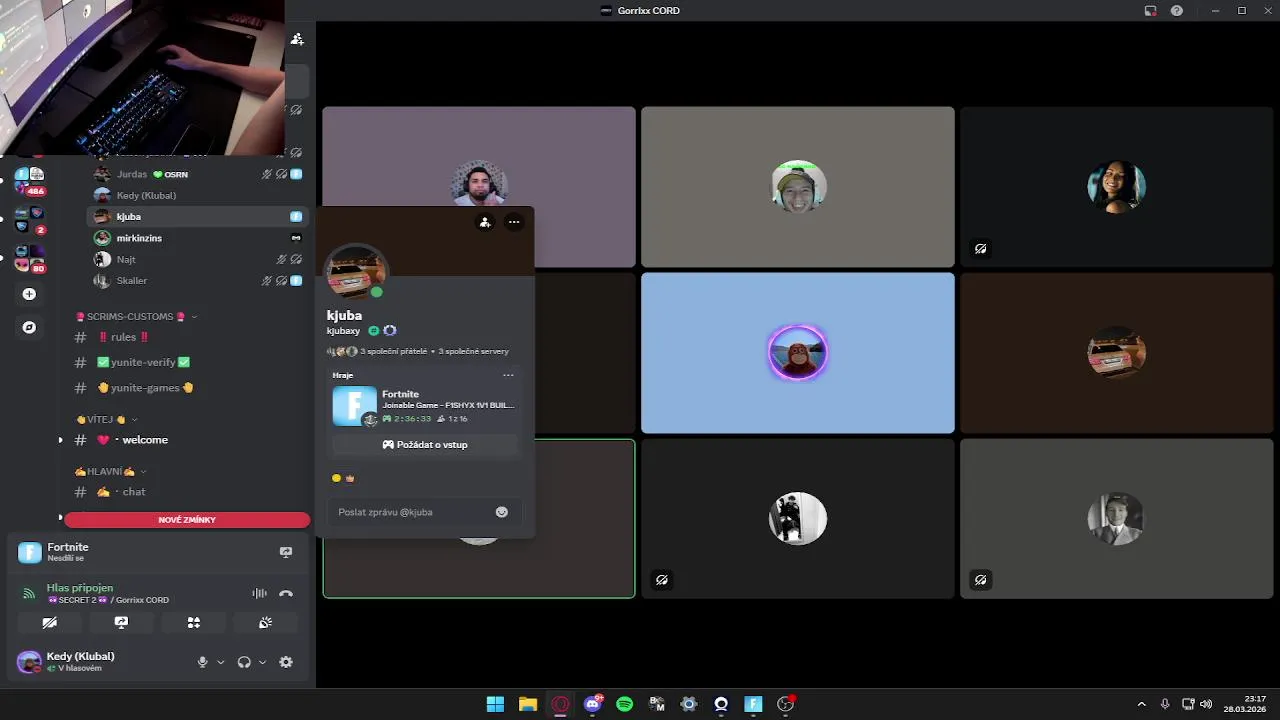The height and width of the screenshot is (720, 1280).
Task: Click the add friend icon on kjuba's profile
Action: pyautogui.click(x=485, y=222)
